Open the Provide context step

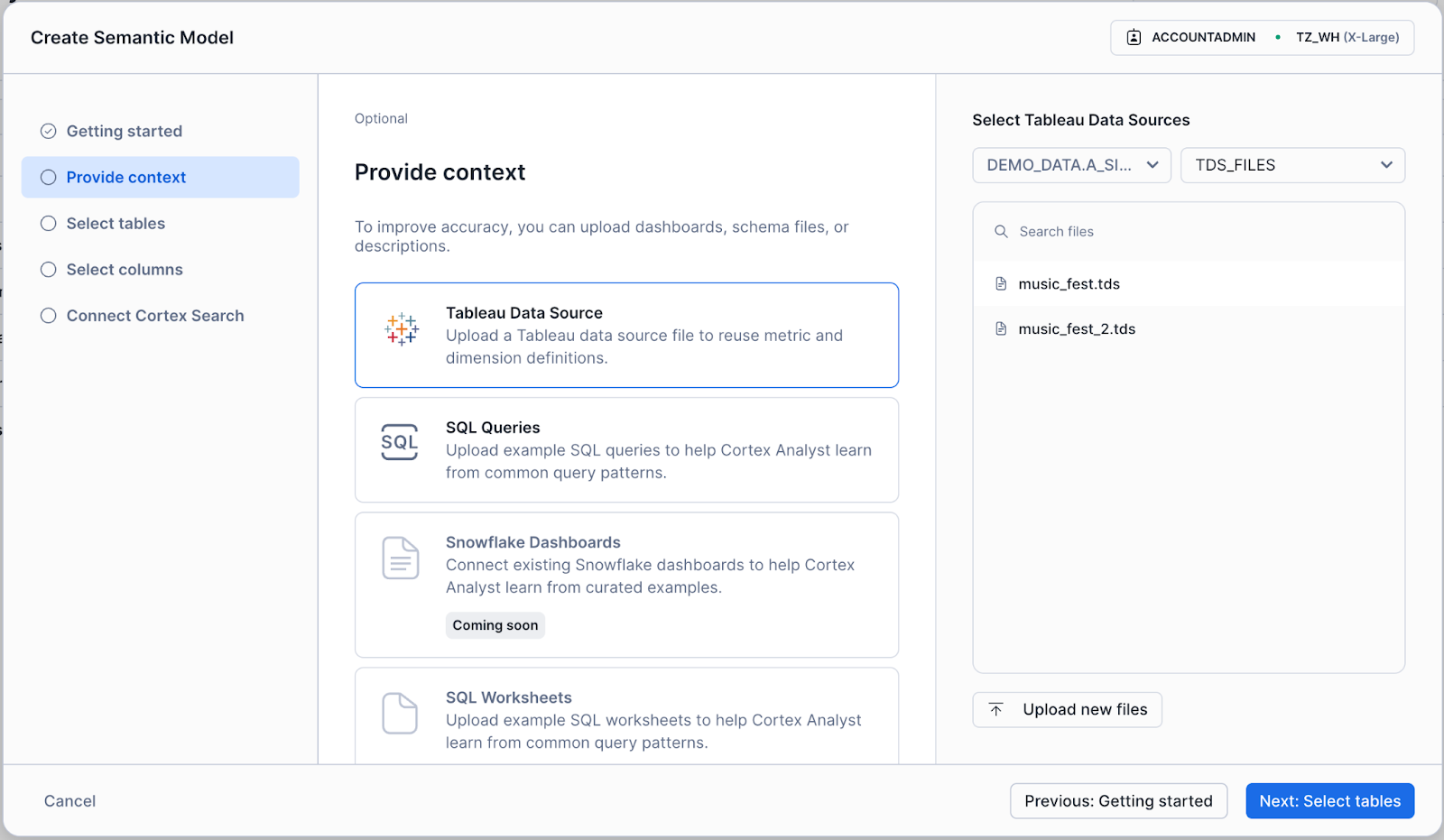161,178
